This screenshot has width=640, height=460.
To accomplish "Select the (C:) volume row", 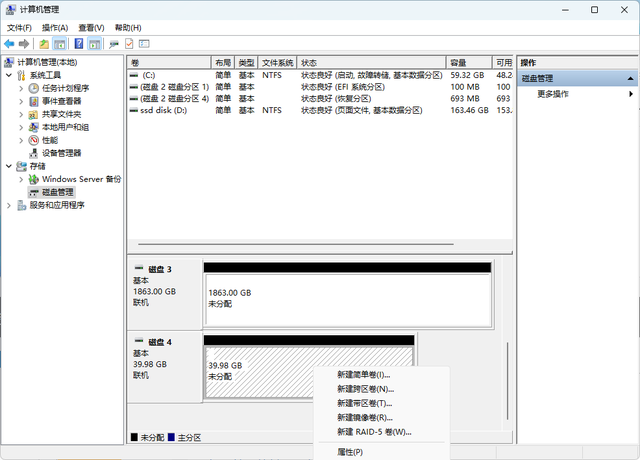I will coord(320,75).
